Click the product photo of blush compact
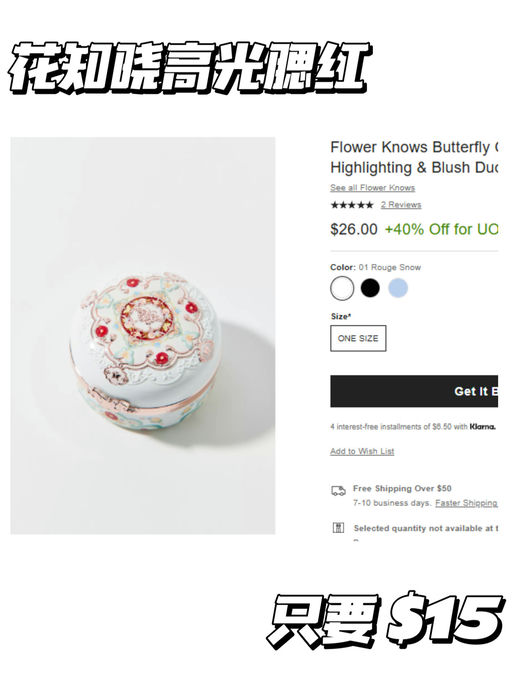Screen dimensions: 512x683 tap(143, 336)
